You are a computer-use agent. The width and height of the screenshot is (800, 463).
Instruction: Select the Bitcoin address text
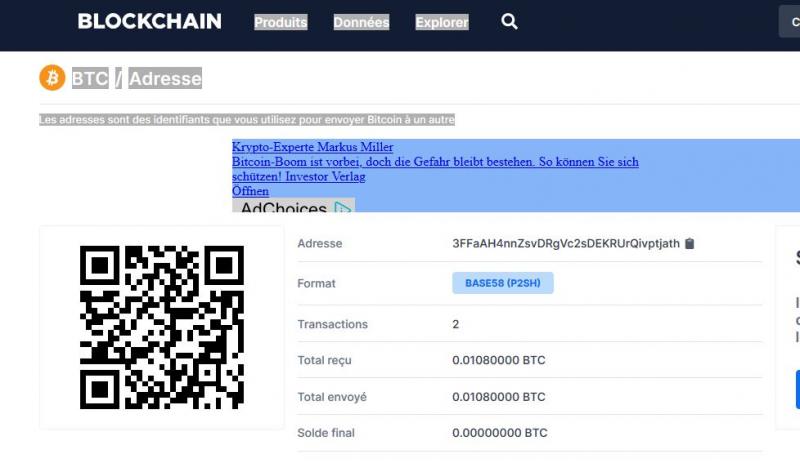pyautogui.click(x=566, y=243)
